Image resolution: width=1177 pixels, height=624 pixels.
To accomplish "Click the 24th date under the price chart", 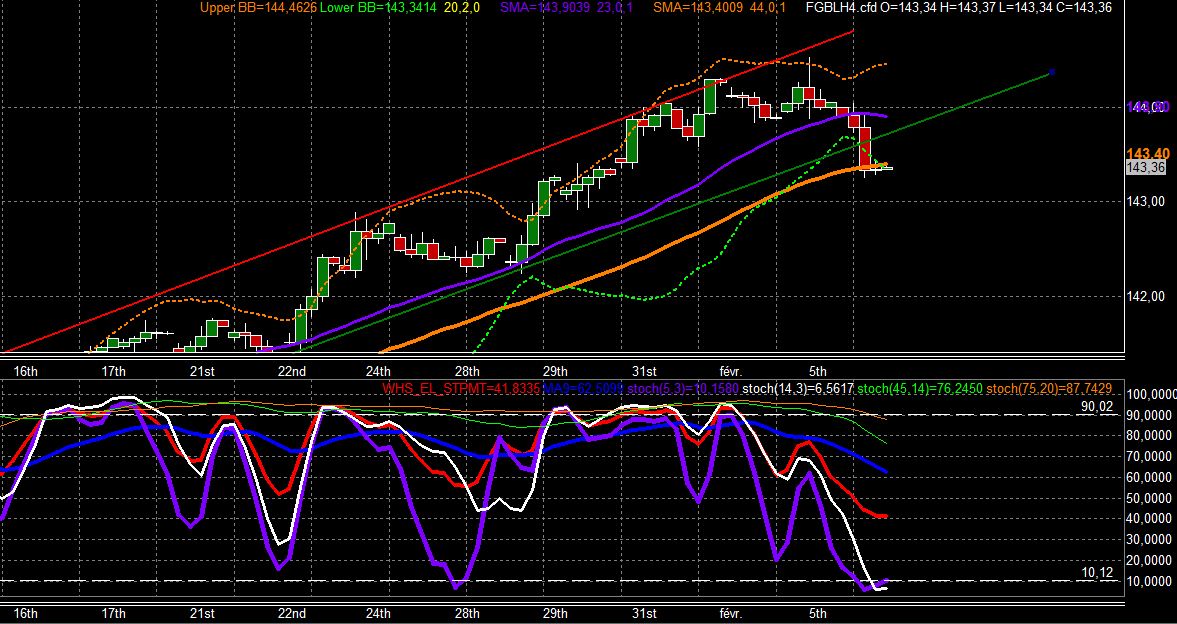I will 378,371.
